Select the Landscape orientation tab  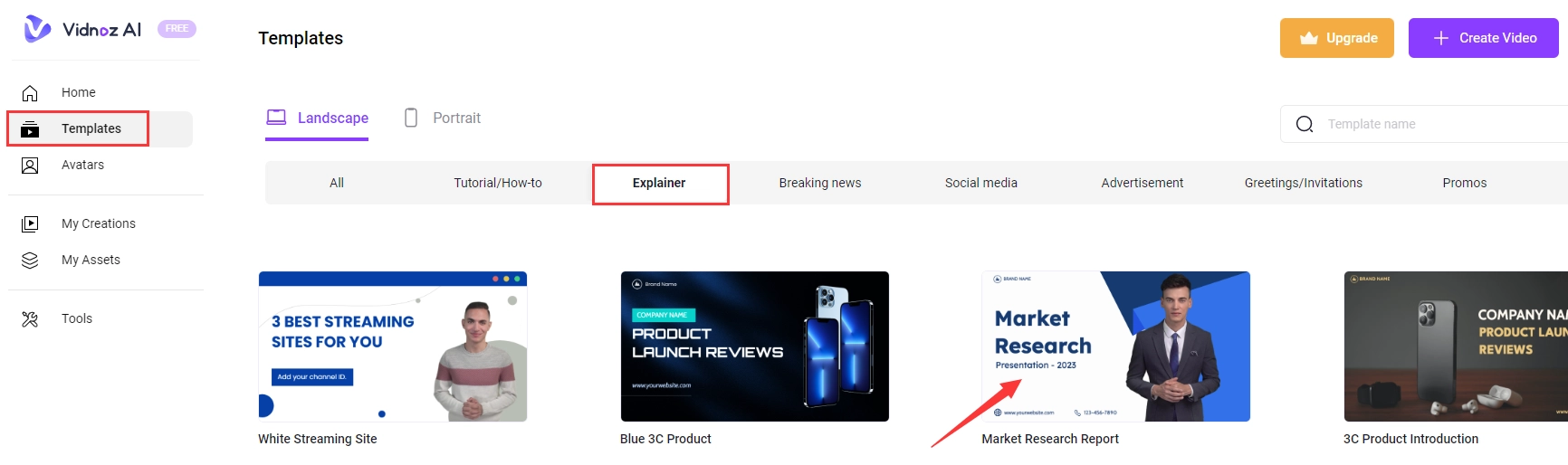tap(317, 118)
